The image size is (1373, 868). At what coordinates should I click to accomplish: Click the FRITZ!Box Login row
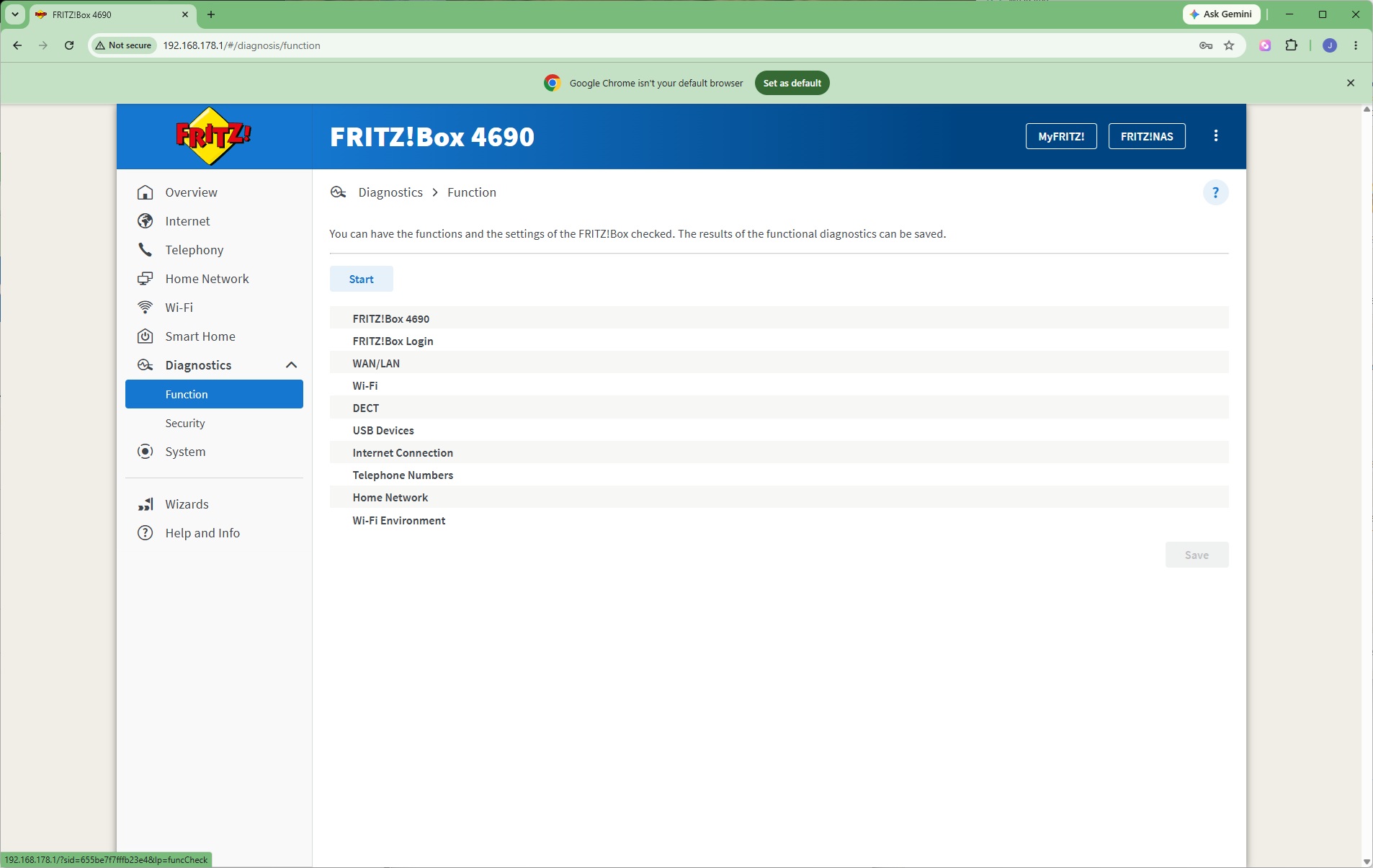pos(779,341)
